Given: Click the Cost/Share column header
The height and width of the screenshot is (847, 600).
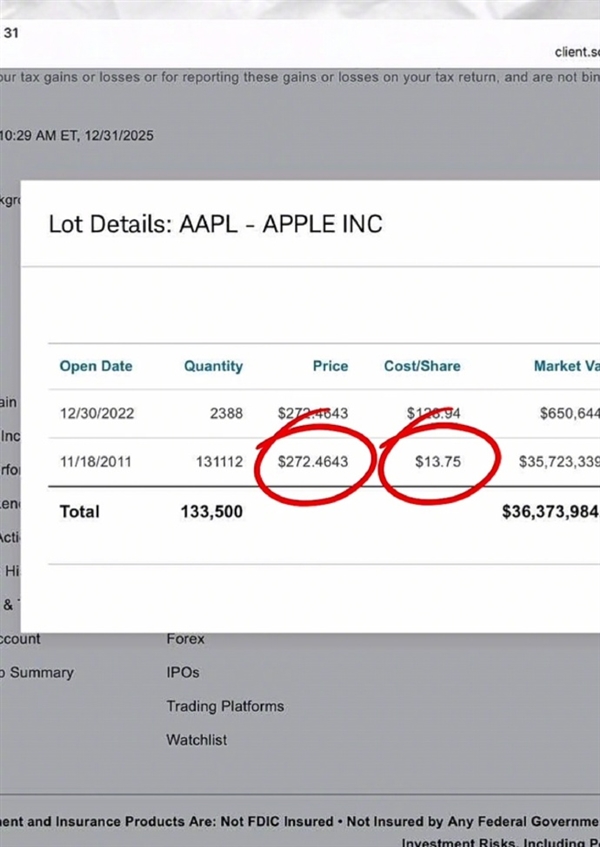Looking at the screenshot, I should (422, 366).
